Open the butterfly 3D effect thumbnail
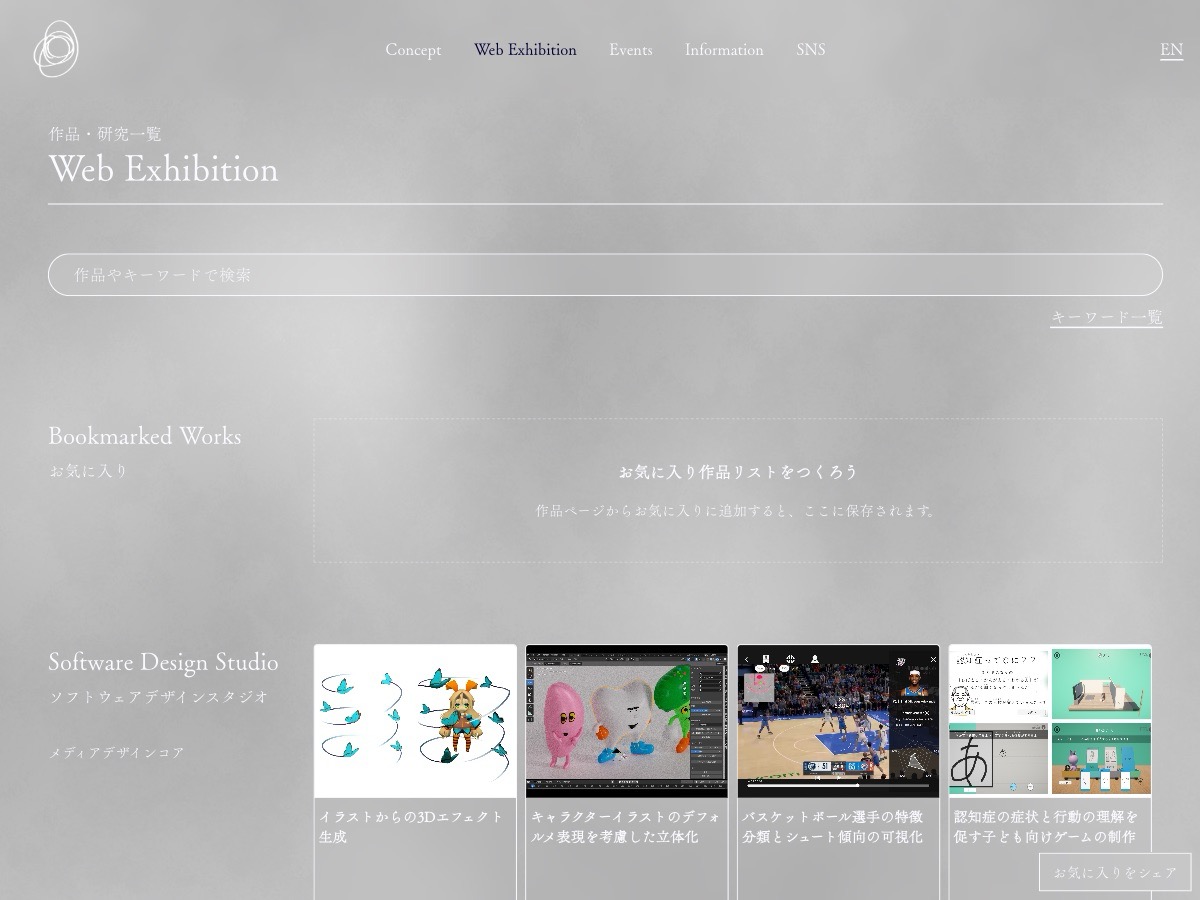Image resolution: width=1200 pixels, height=900 pixels. pyautogui.click(x=415, y=721)
